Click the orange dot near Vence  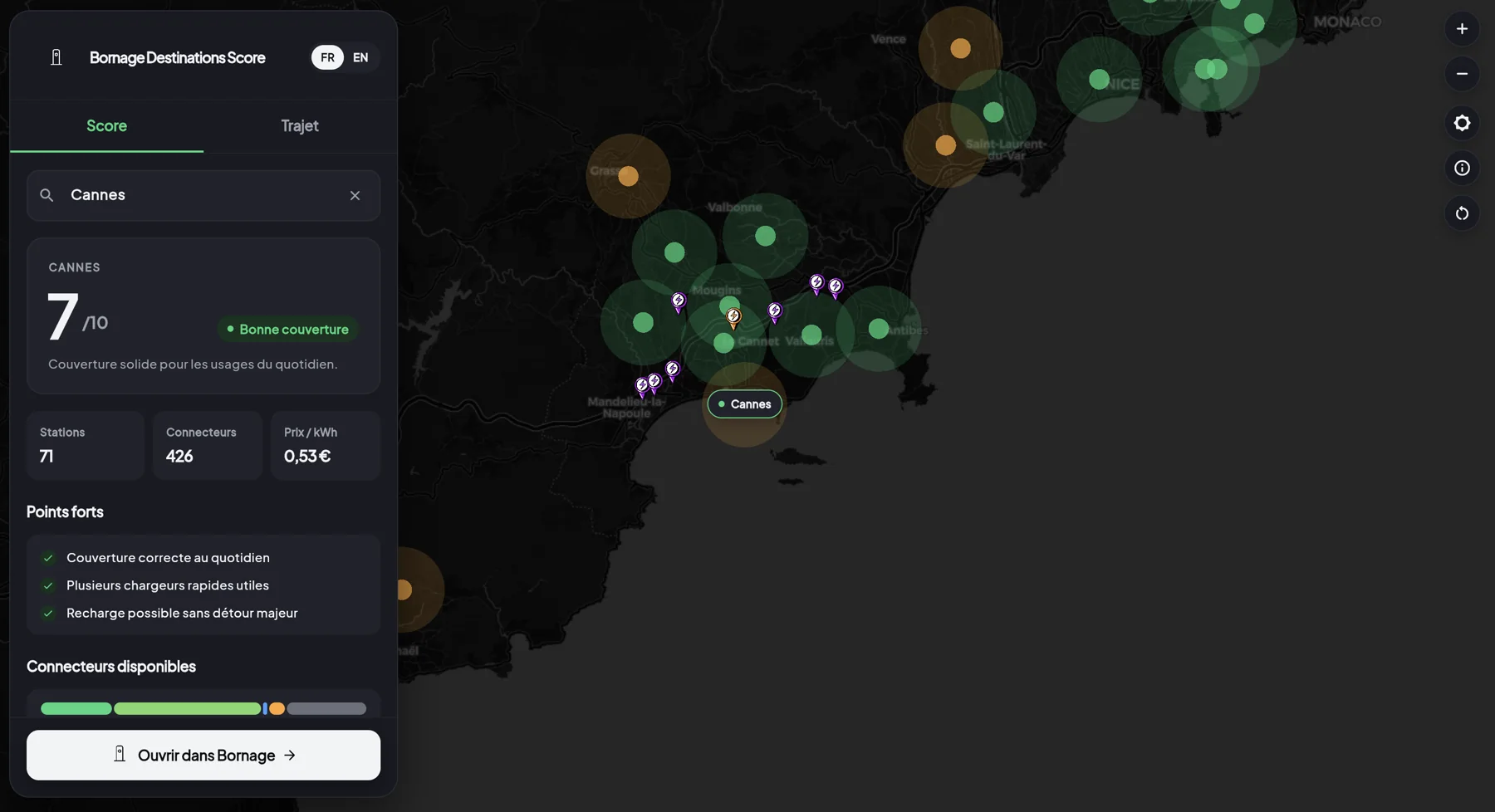tap(960, 48)
